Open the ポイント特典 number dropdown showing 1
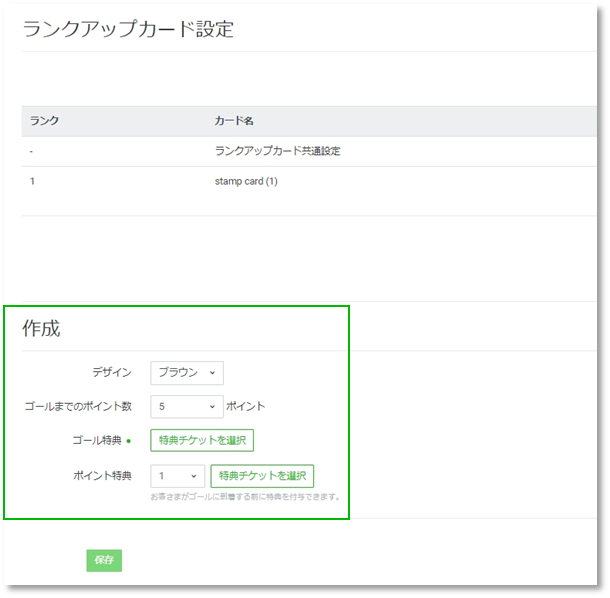610x598 pixels. [178, 476]
